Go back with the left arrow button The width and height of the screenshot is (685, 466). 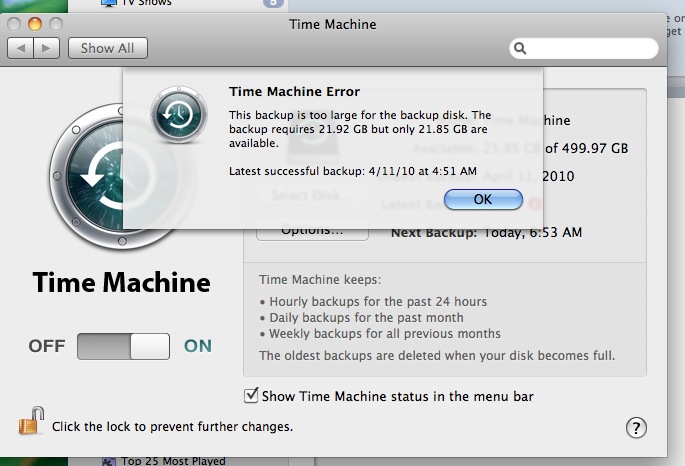(20, 48)
